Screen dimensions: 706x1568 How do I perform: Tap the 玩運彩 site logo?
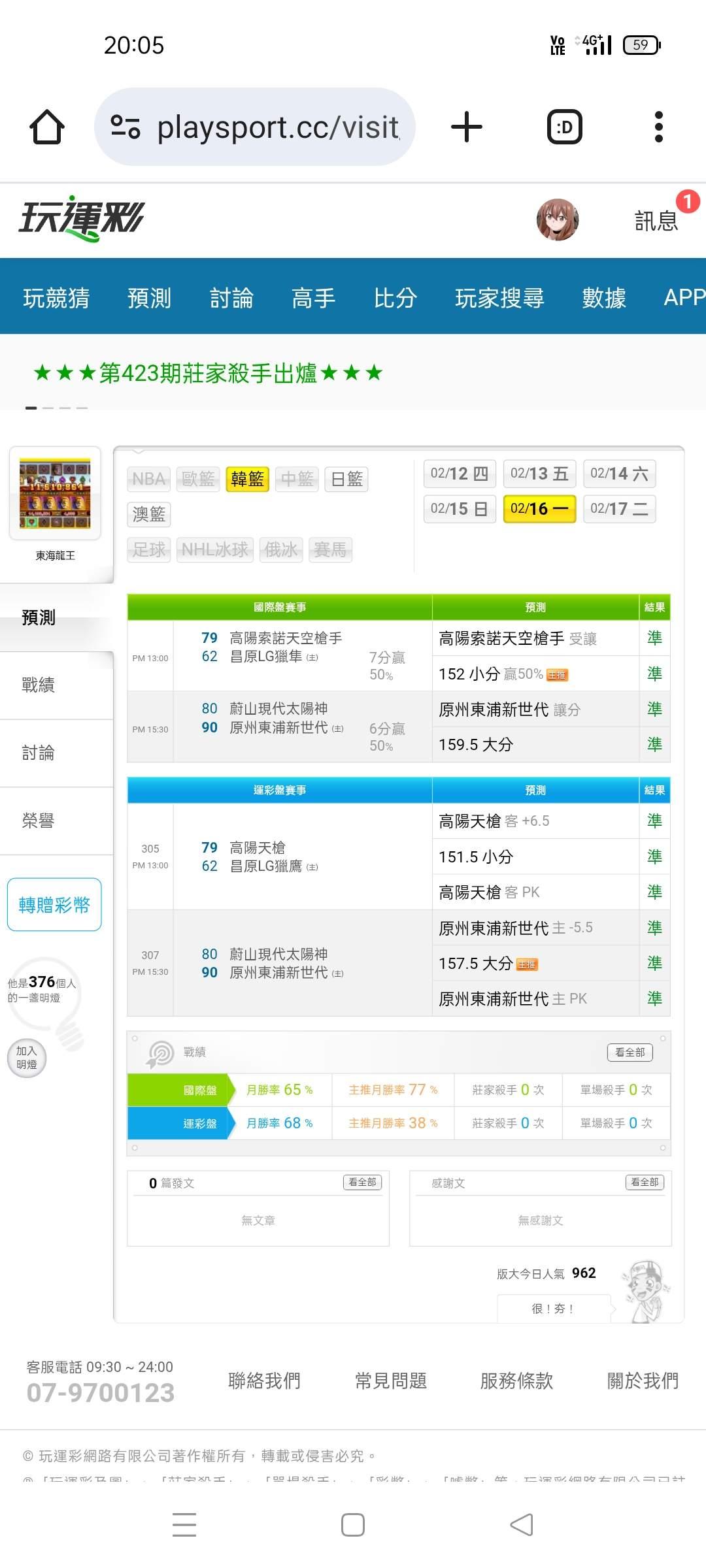pyautogui.click(x=82, y=218)
